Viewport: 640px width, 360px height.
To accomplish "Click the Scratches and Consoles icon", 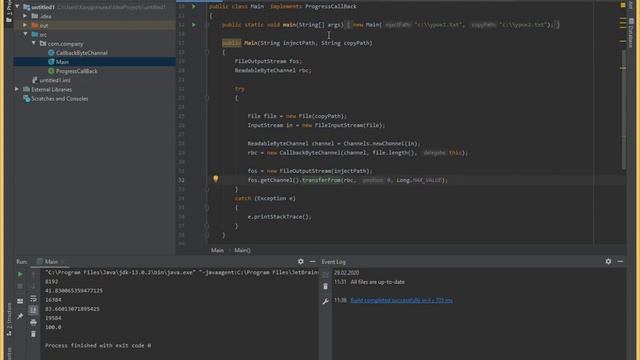I will pyautogui.click(x=27, y=99).
